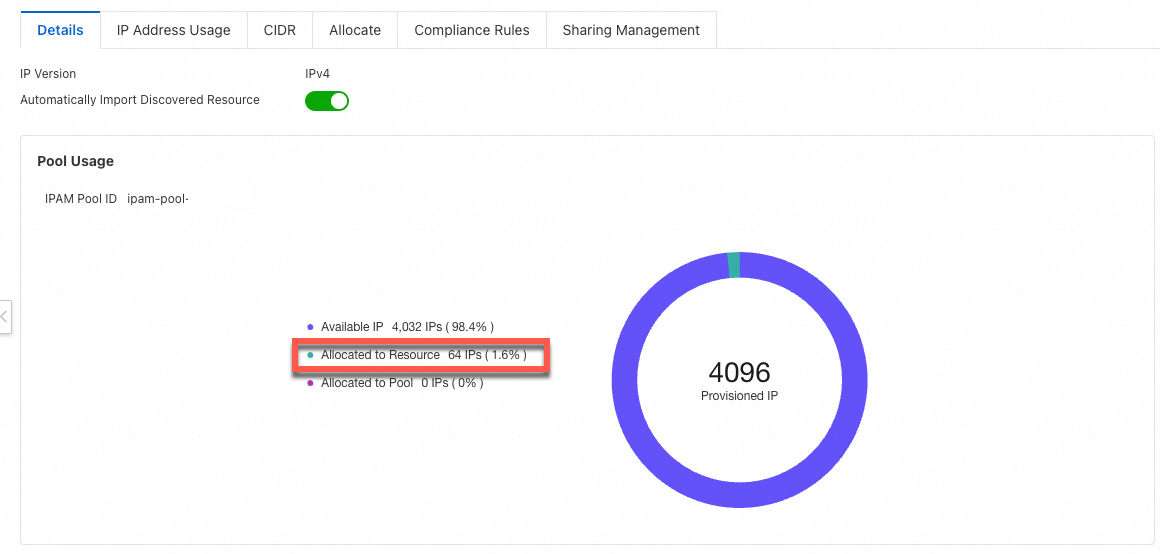Click the purple Available IP legend dot

tap(311, 326)
